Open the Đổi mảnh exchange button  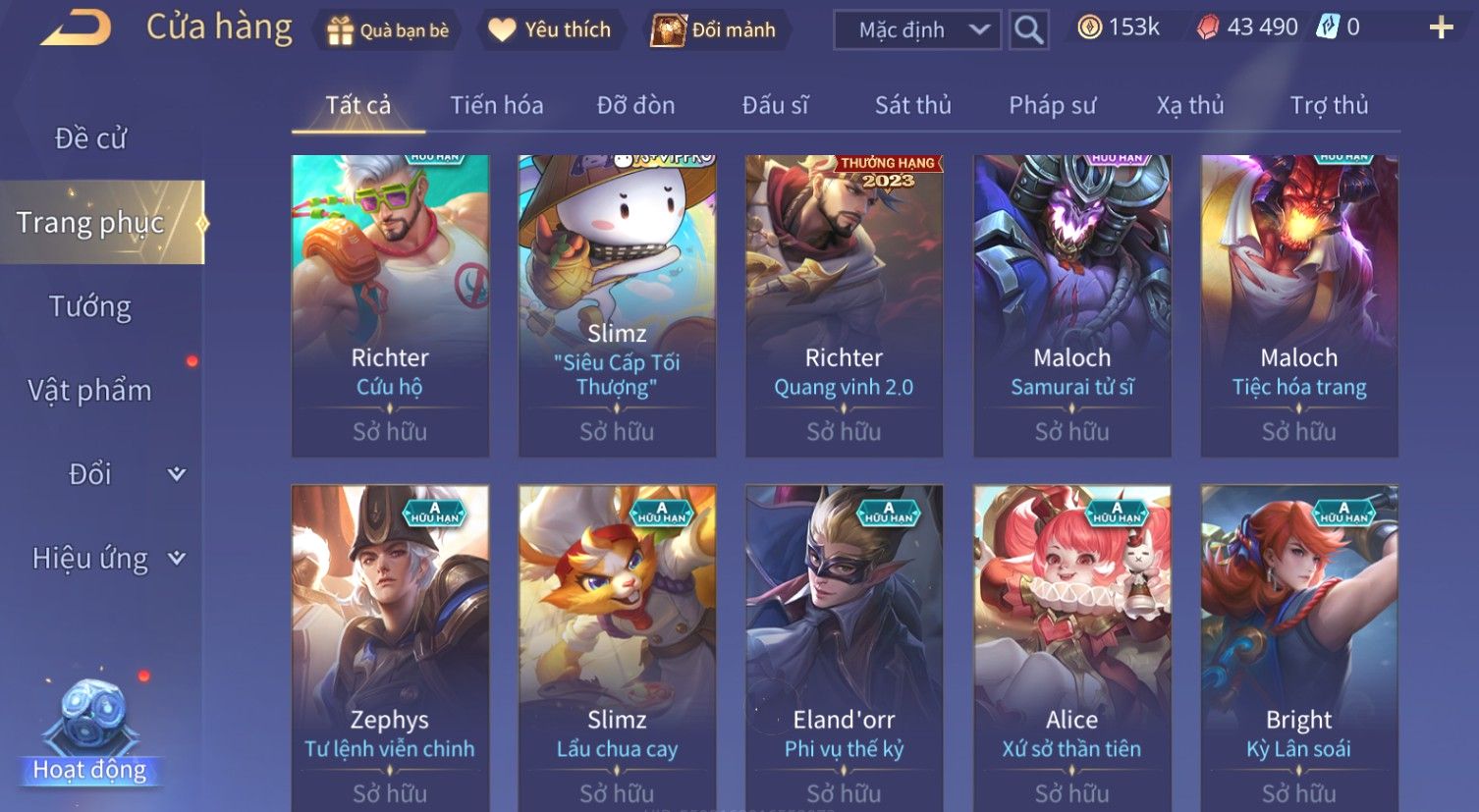click(x=714, y=30)
